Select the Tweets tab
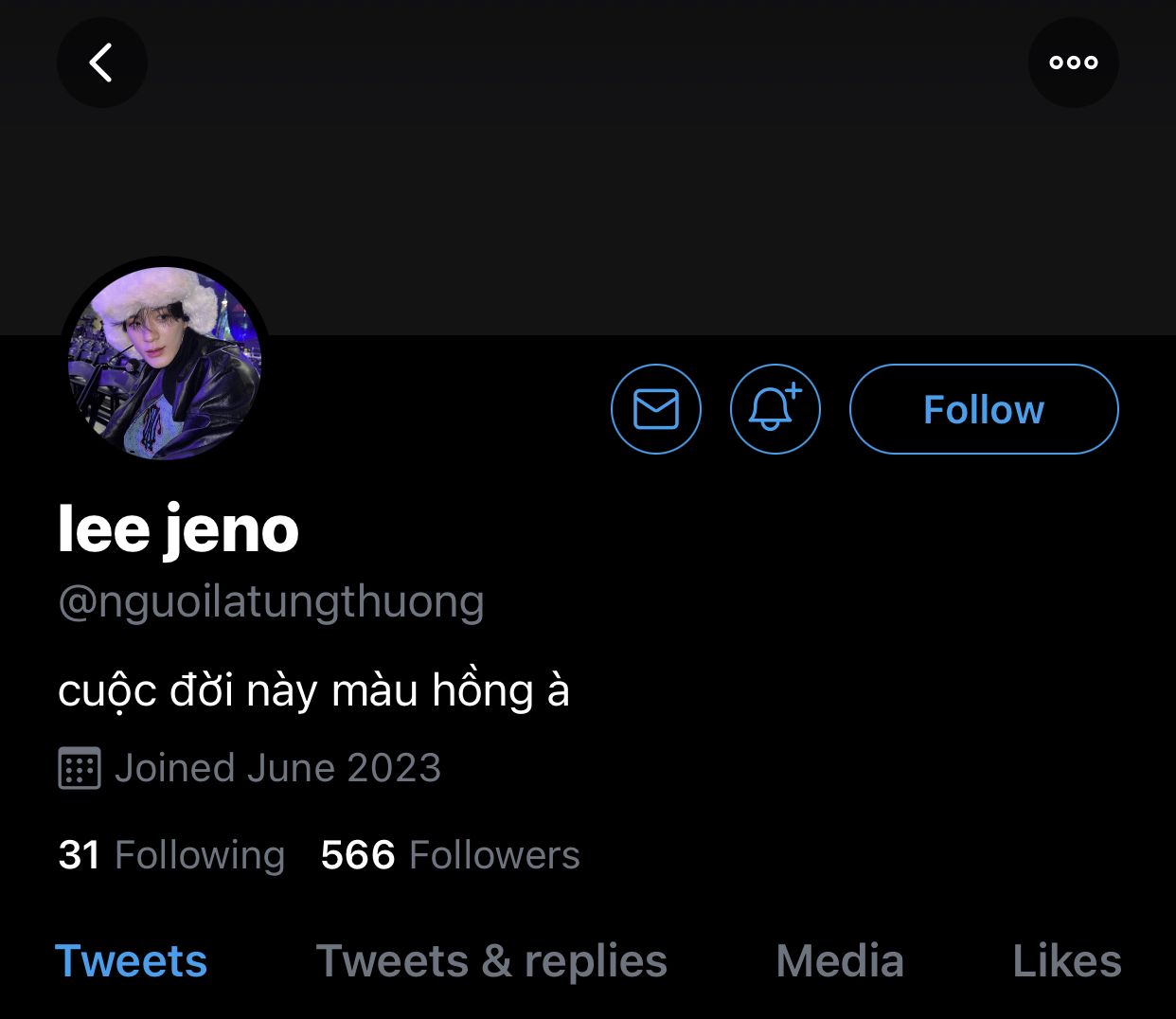 tap(131, 961)
